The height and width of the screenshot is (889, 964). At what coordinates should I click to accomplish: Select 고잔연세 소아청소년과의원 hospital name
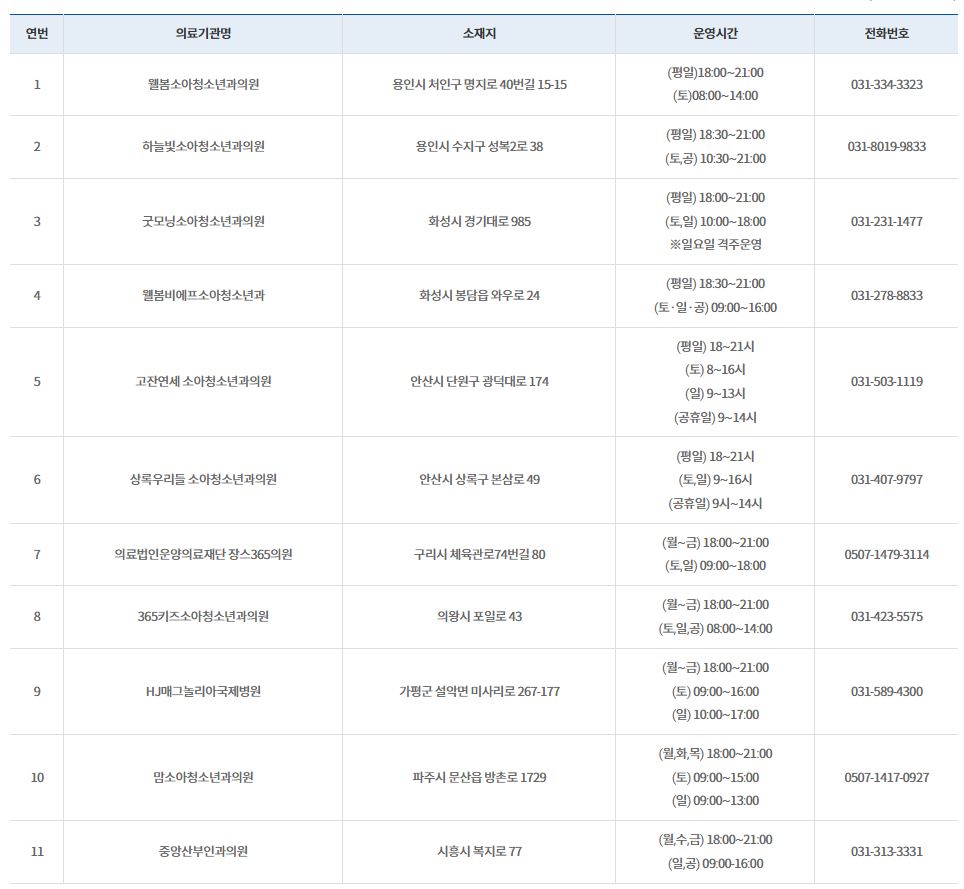(203, 381)
